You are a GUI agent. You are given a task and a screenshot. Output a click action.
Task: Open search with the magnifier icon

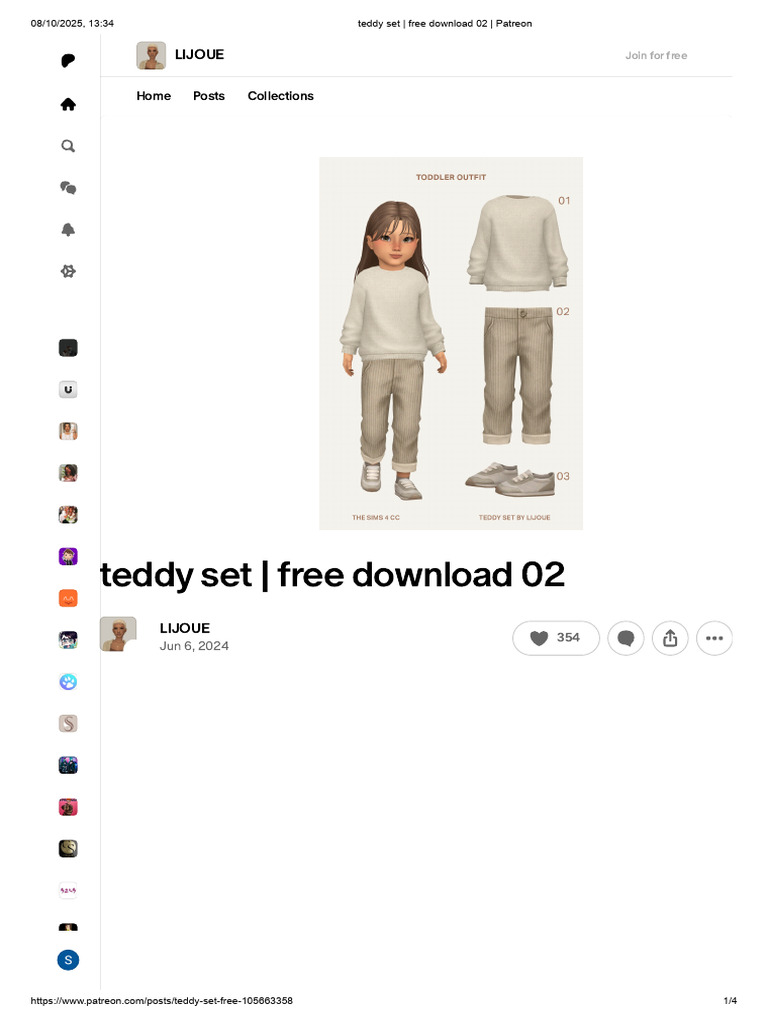tap(68, 146)
